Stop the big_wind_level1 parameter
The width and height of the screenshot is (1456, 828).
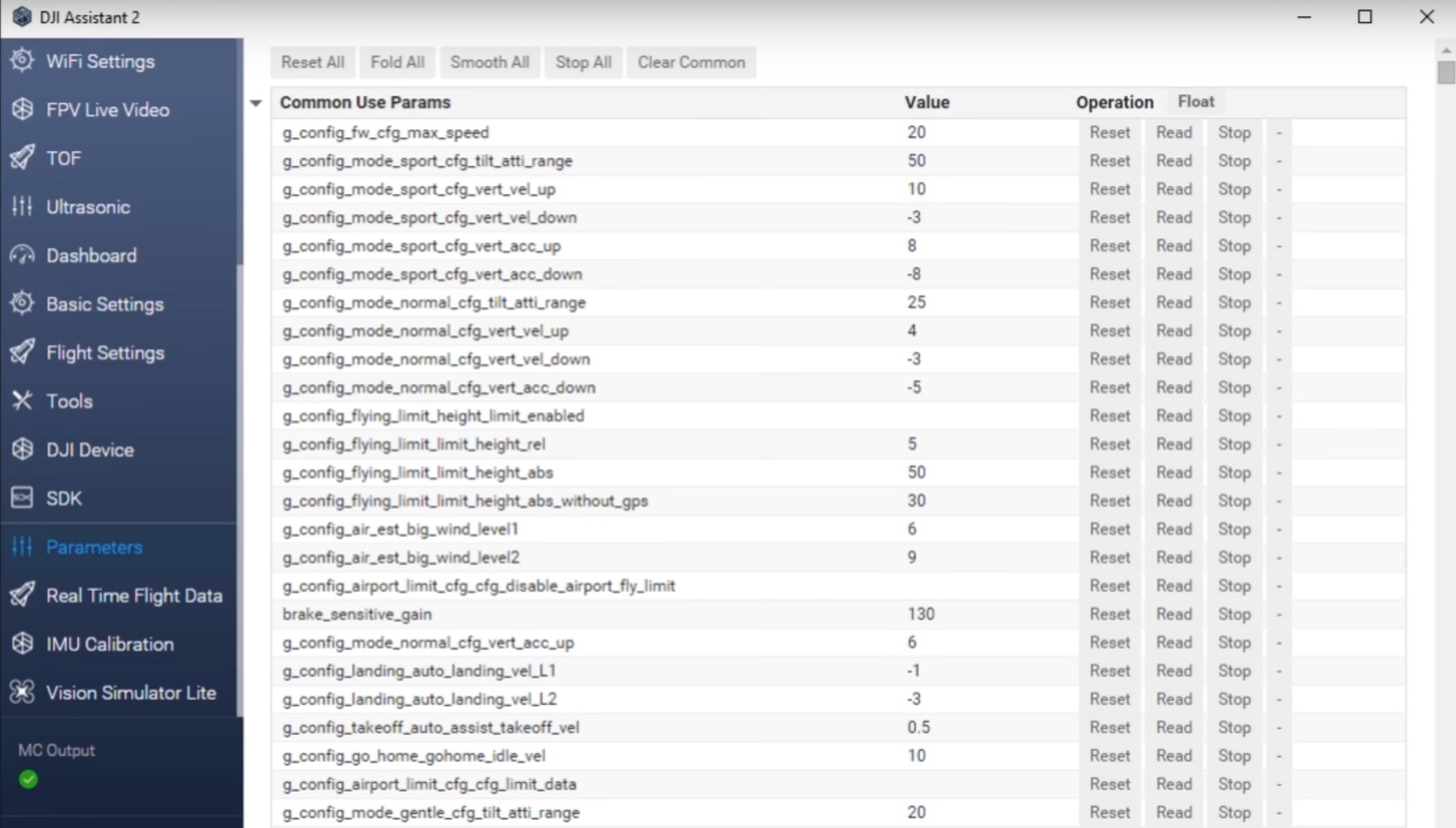(1234, 529)
